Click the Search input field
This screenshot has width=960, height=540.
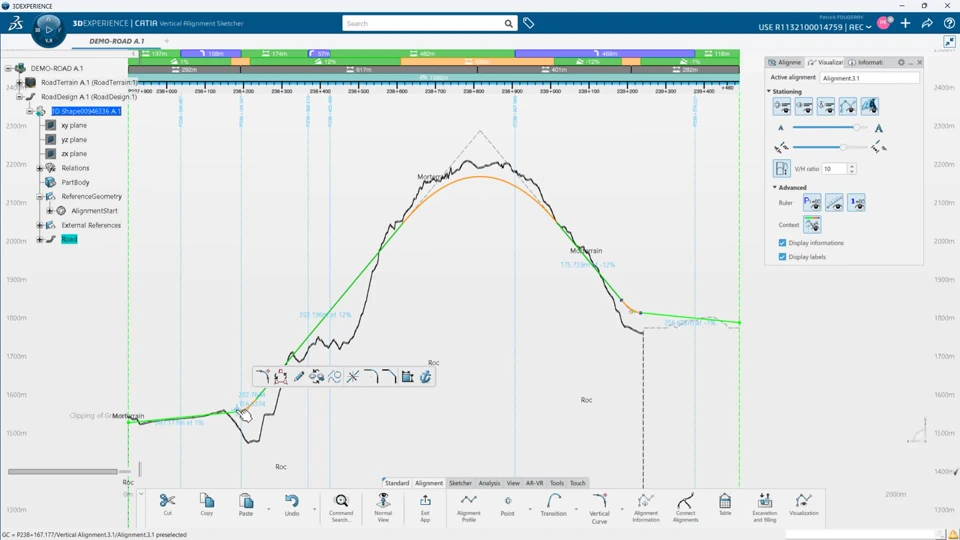pos(422,23)
